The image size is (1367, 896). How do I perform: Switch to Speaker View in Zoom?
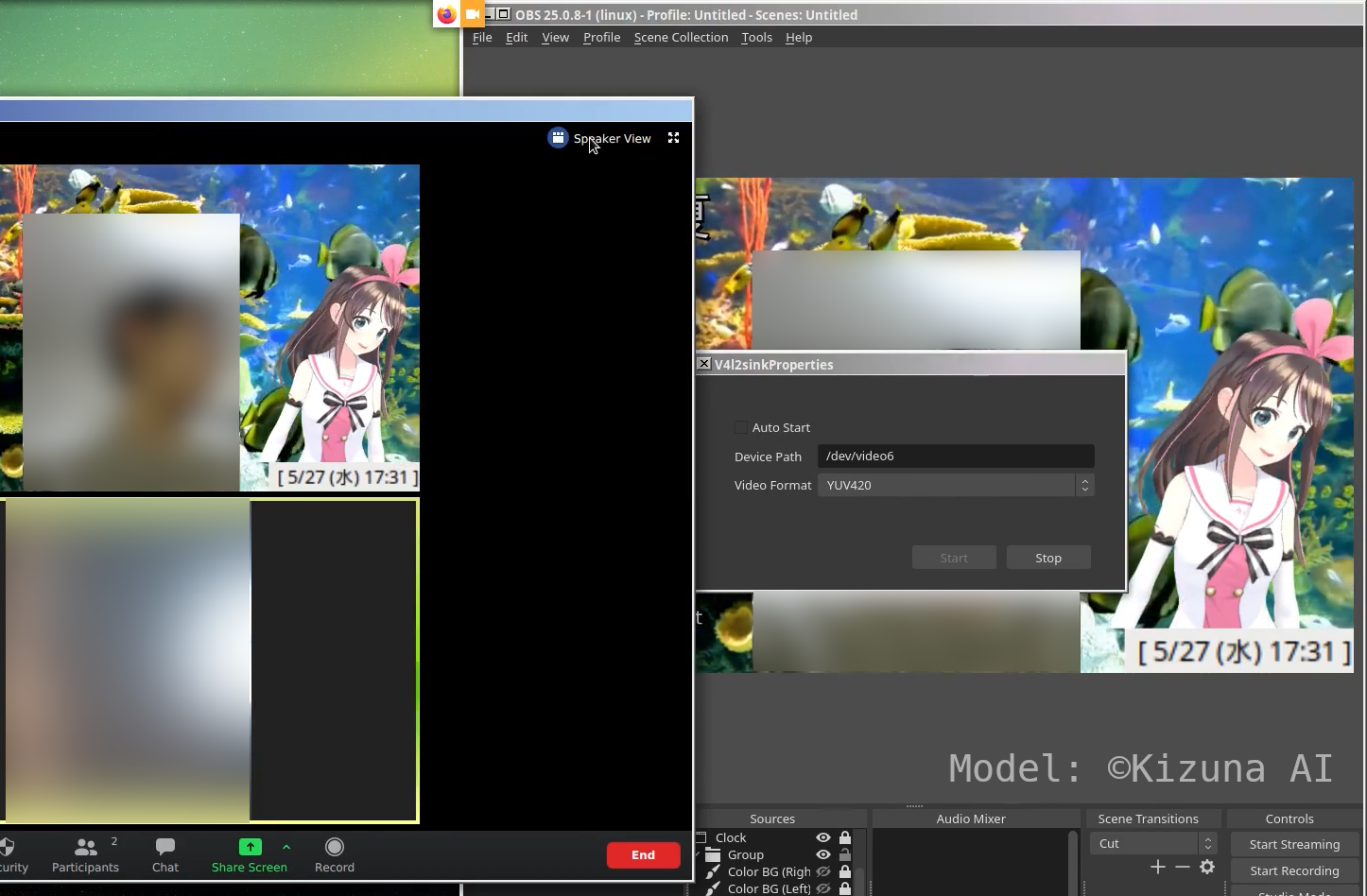point(600,138)
